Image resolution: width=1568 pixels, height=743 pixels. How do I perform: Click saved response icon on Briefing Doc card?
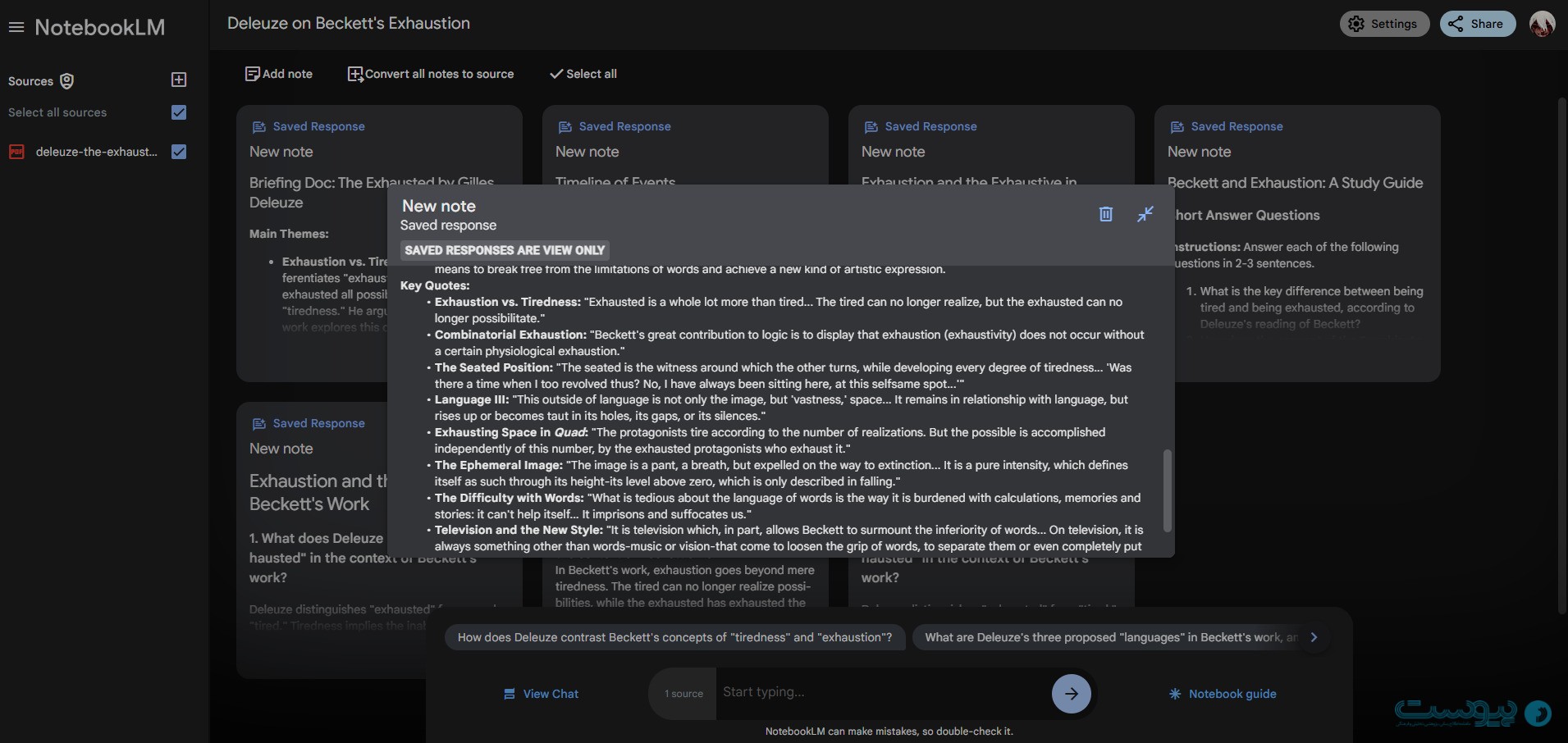pyautogui.click(x=259, y=127)
